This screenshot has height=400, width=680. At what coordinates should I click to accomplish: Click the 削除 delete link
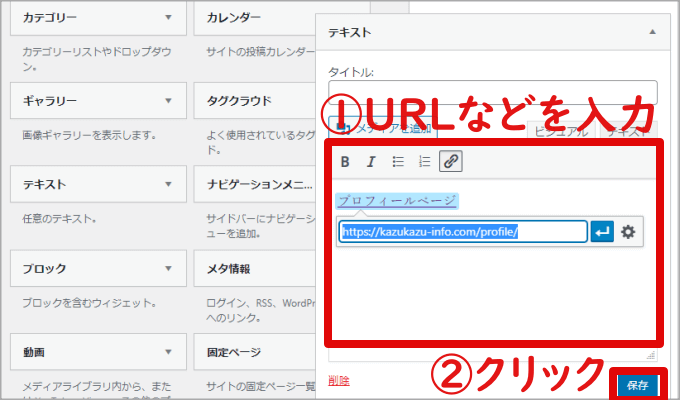click(339, 380)
